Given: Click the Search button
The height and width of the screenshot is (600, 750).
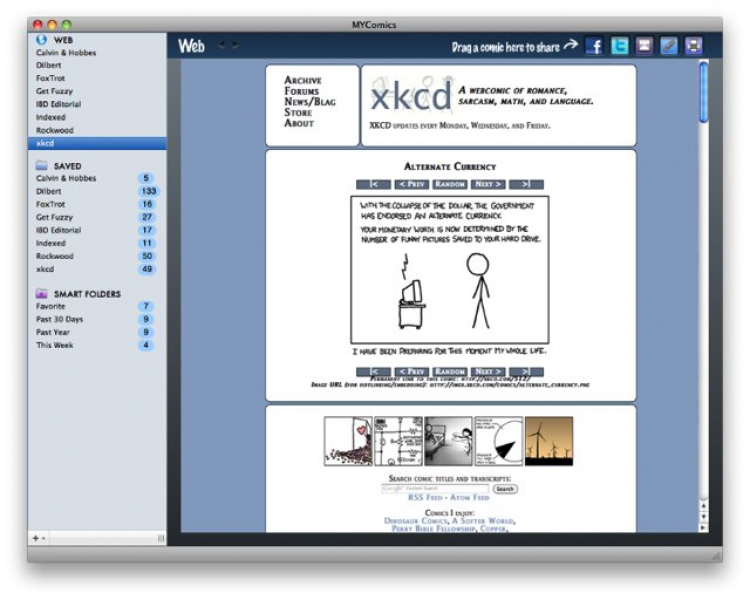Looking at the screenshot, I should (505, 489).
